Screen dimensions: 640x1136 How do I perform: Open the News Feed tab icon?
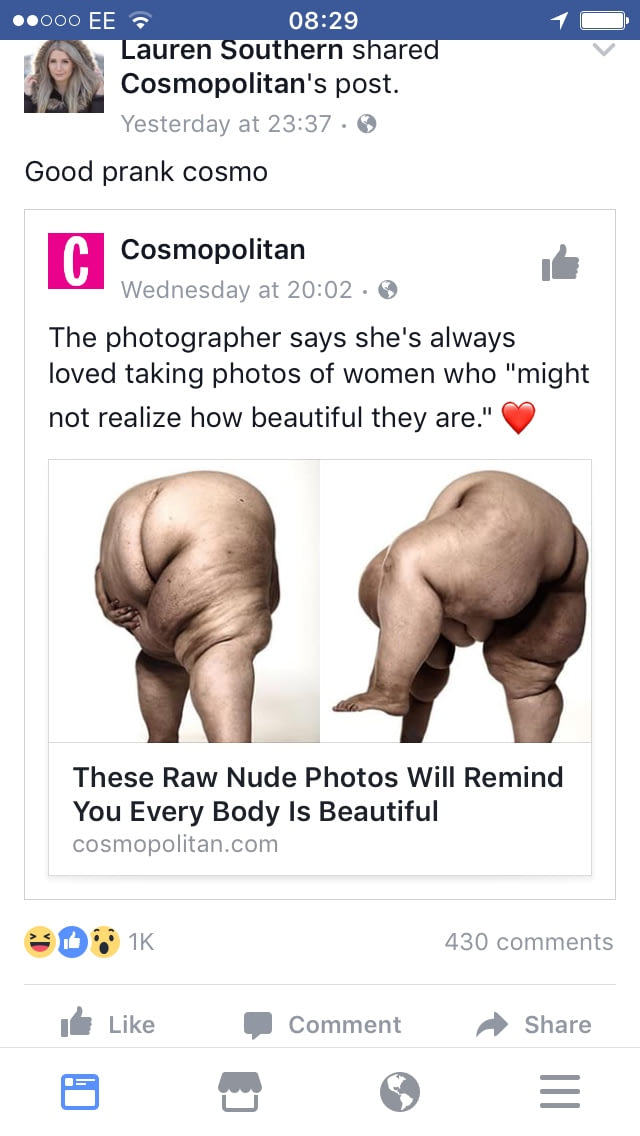[80, 1091]
